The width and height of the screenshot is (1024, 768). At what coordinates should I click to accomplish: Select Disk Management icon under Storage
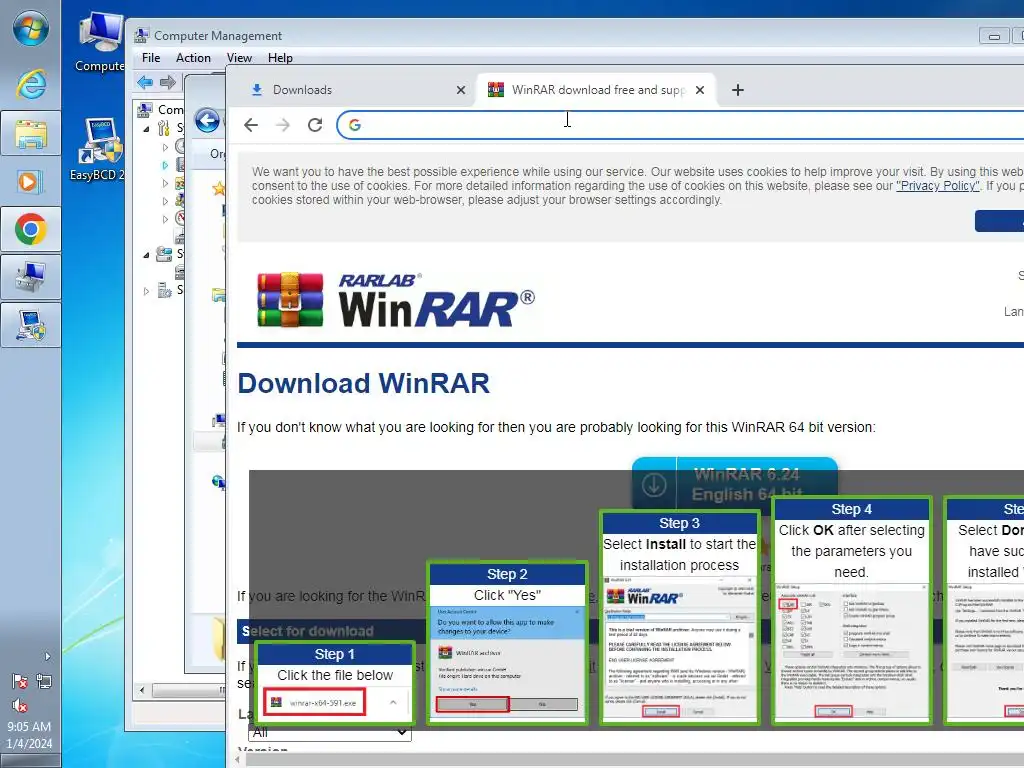[x=180, y=272]
